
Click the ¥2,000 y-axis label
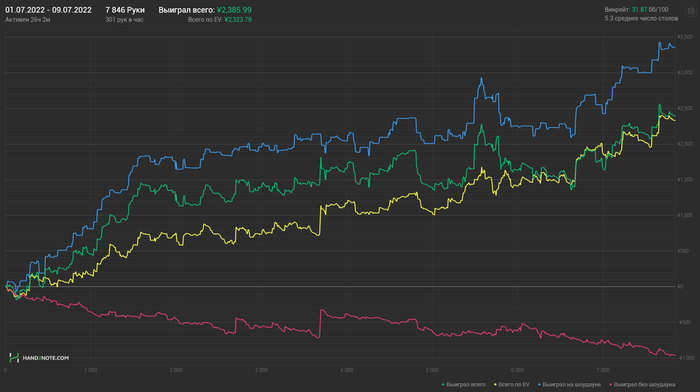pyautogui.click(x=685, y=144)
